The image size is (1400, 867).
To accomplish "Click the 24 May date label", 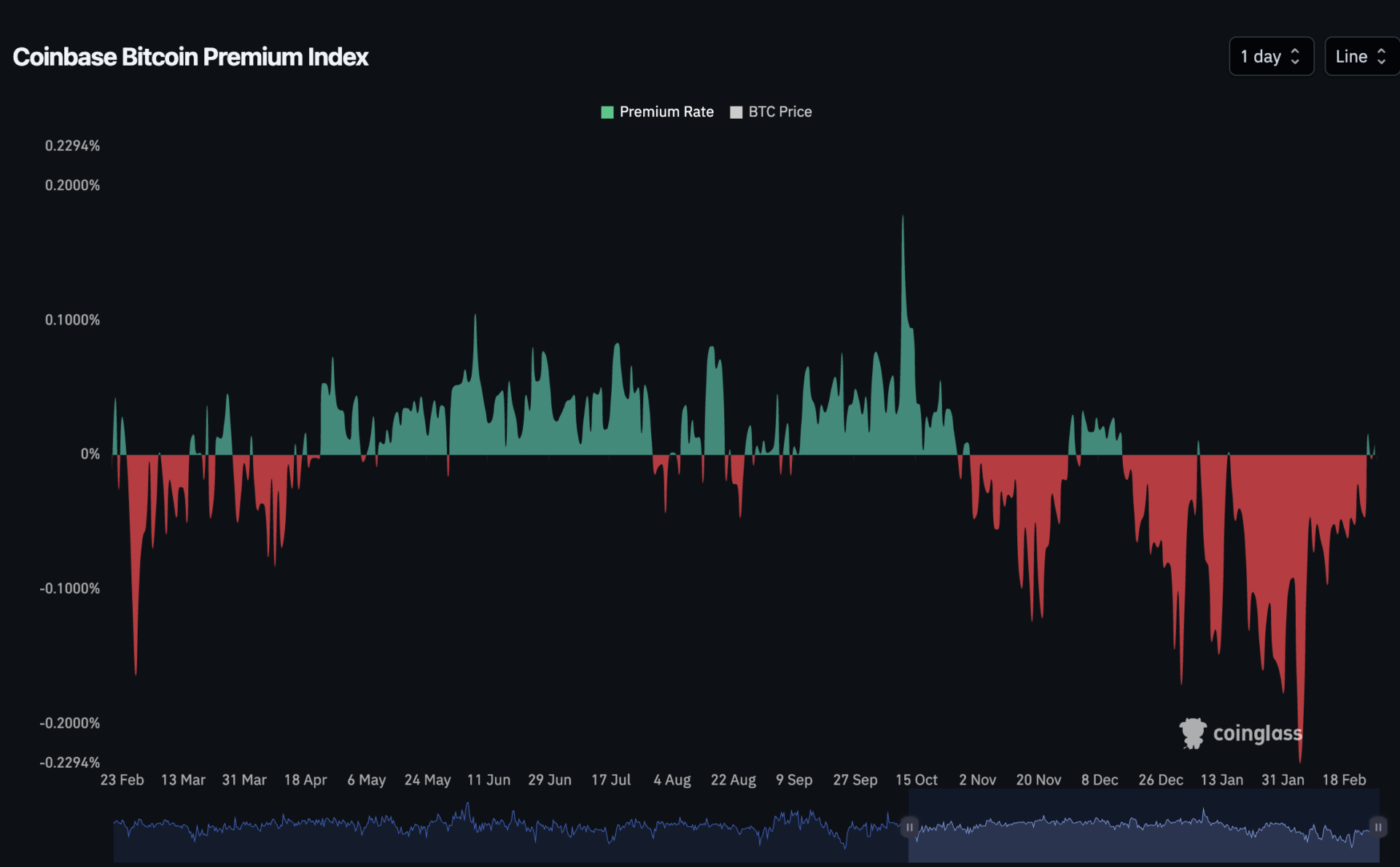I will click(427, 780).
